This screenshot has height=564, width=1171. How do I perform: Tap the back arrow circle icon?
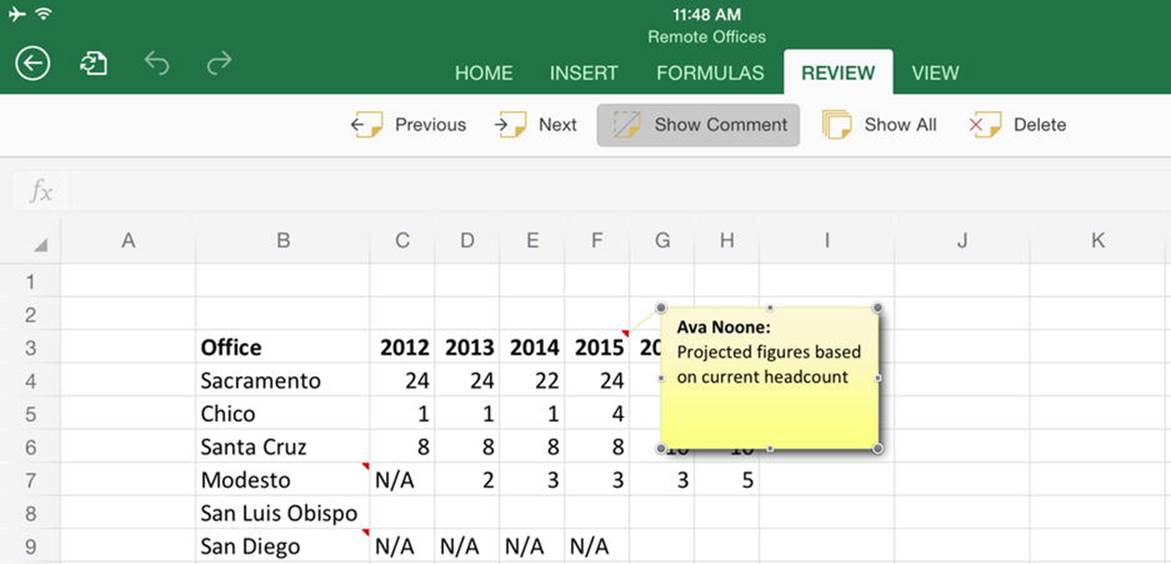pyautogui.click(x=33, y=64)
